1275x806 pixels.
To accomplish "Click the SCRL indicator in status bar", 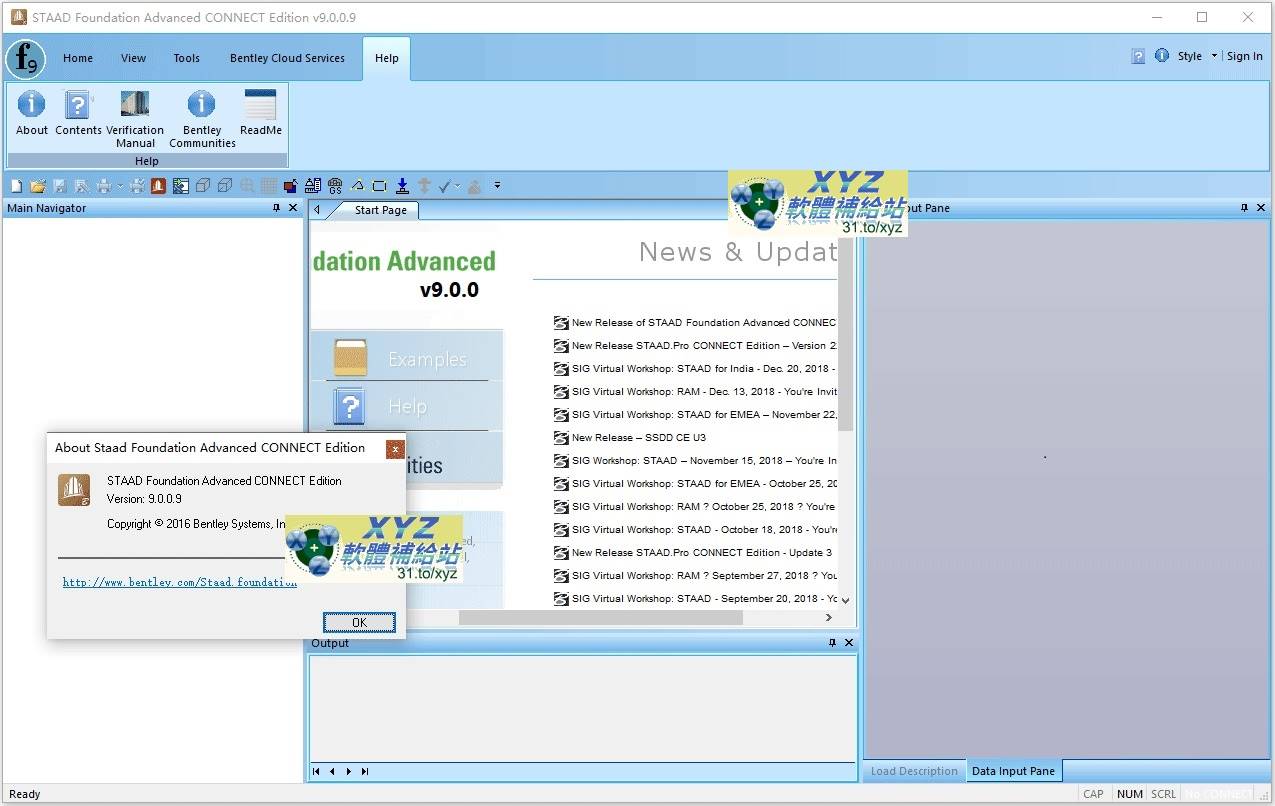I will click(x=1163, y=794).
